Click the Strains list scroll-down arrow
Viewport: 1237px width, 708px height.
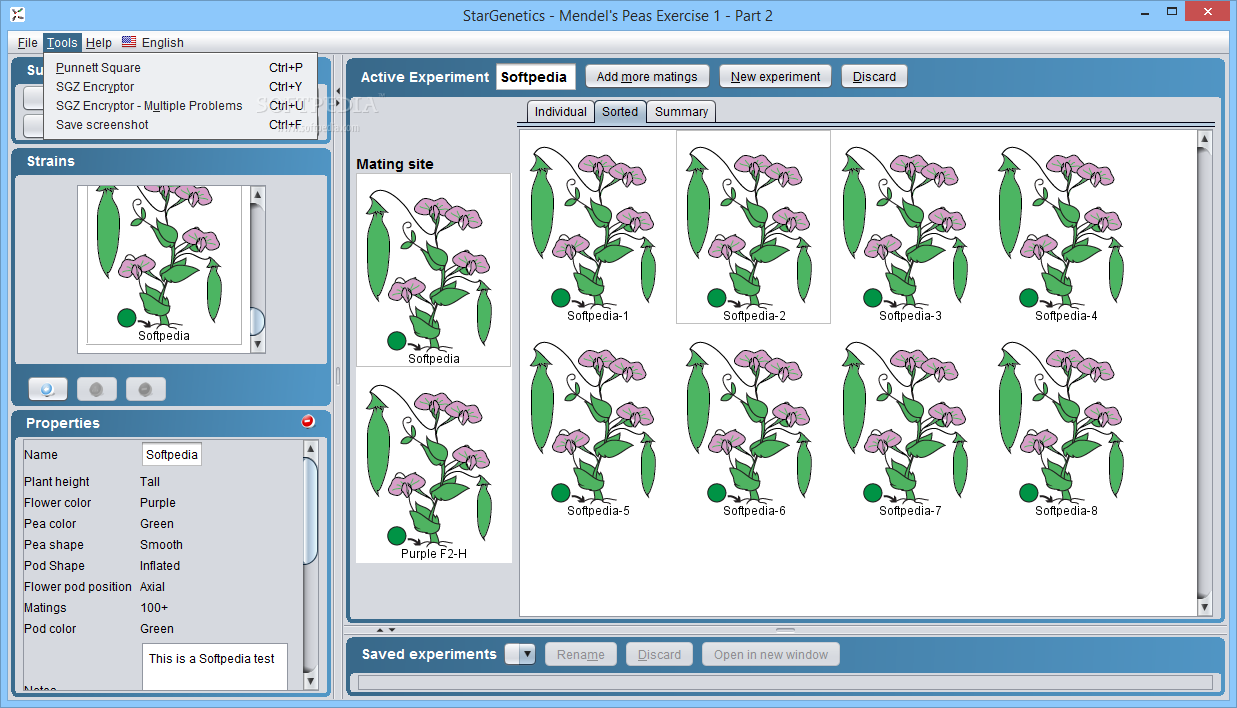[x=257, y=344]
